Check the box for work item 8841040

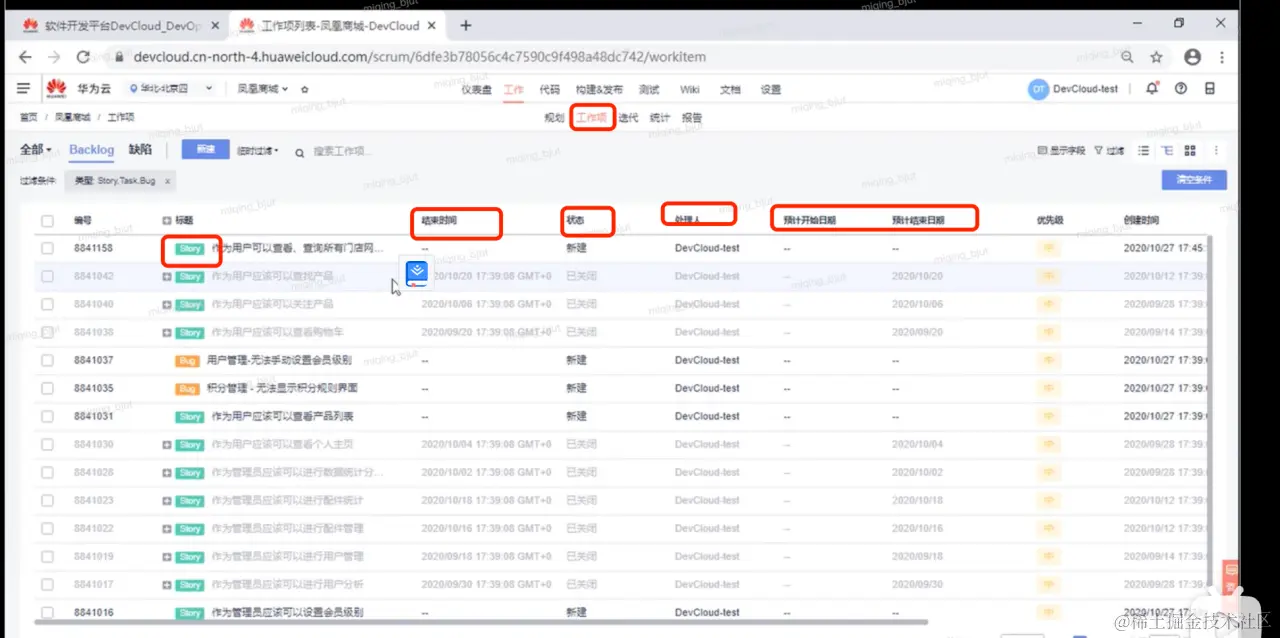pos(47,304)
